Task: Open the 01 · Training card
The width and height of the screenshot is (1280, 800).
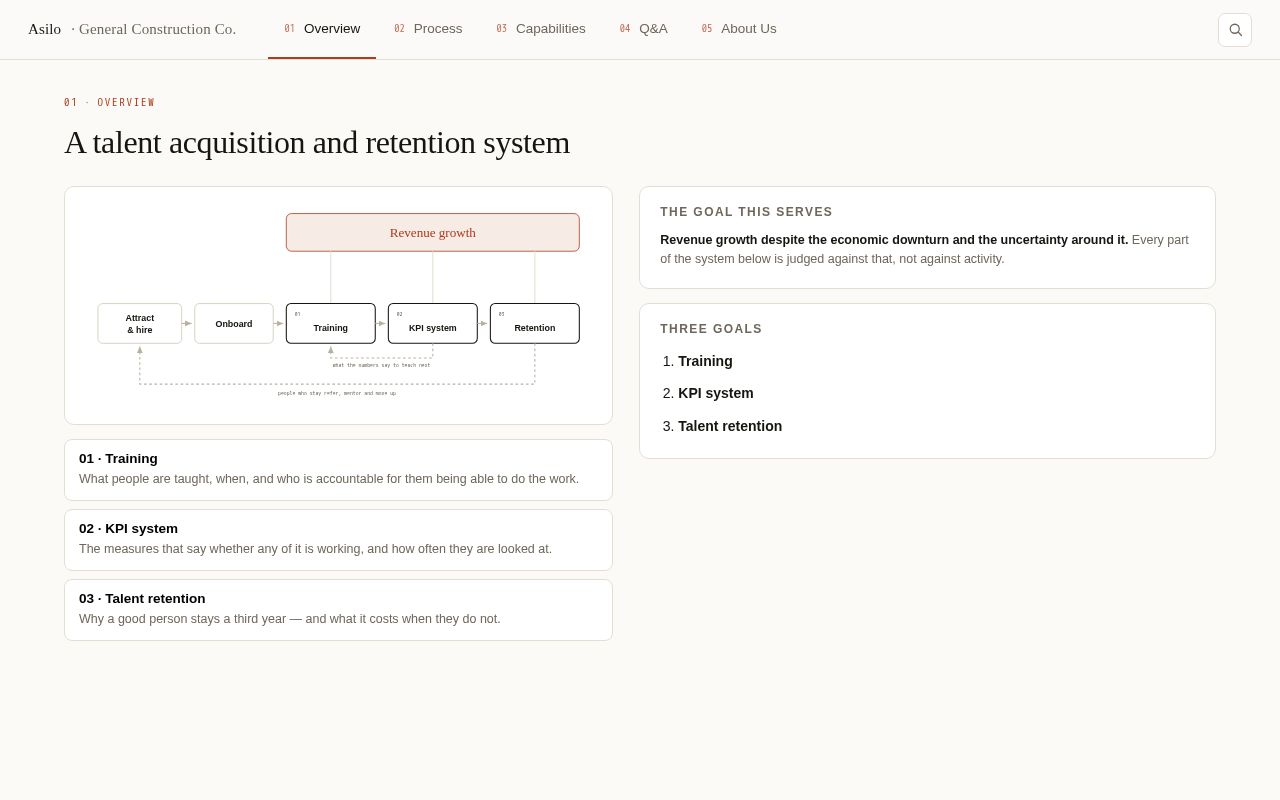Action: (x=339, y=470)
